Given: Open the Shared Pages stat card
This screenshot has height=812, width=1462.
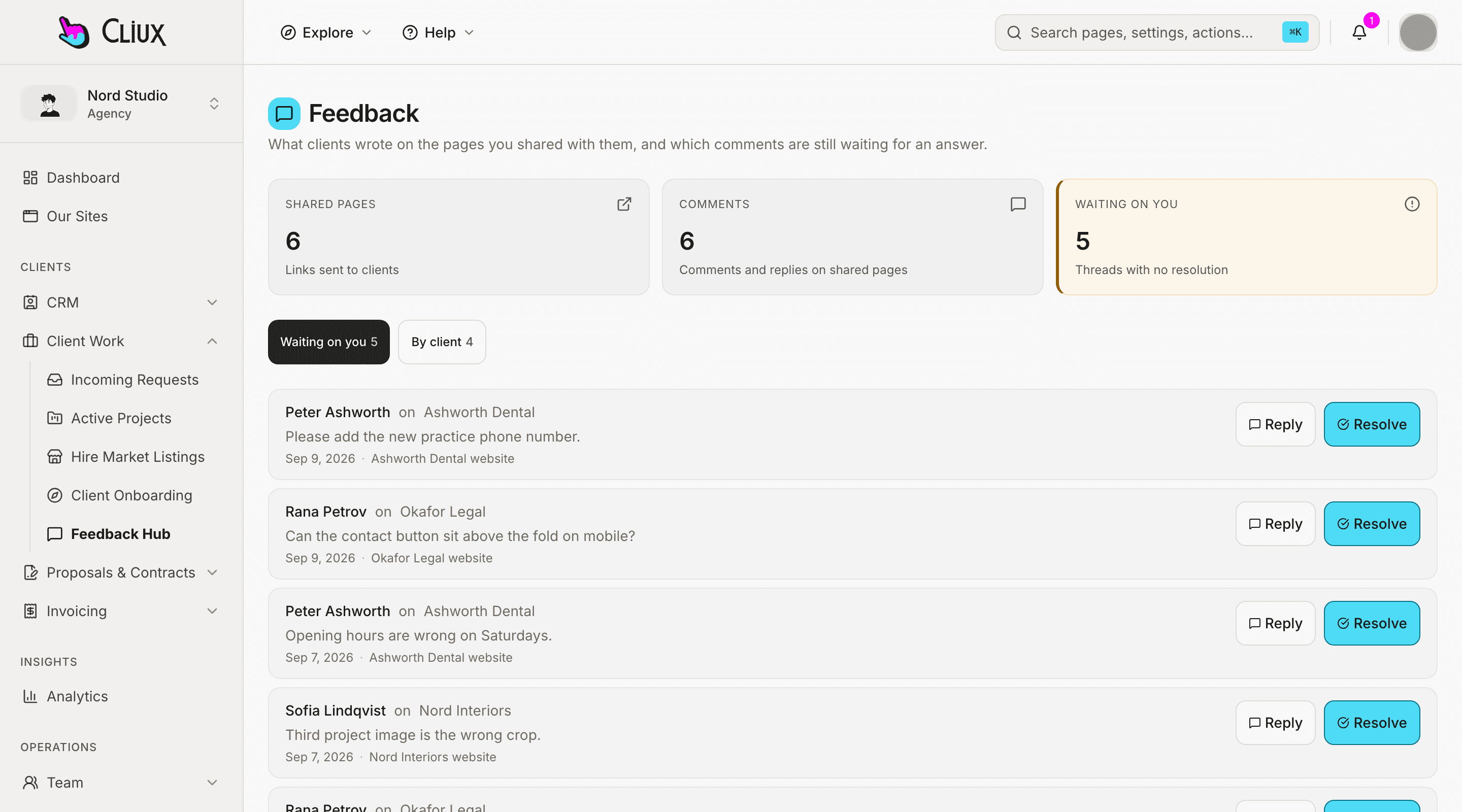Looking at the screenshot, I should click(x=458, y=237).
